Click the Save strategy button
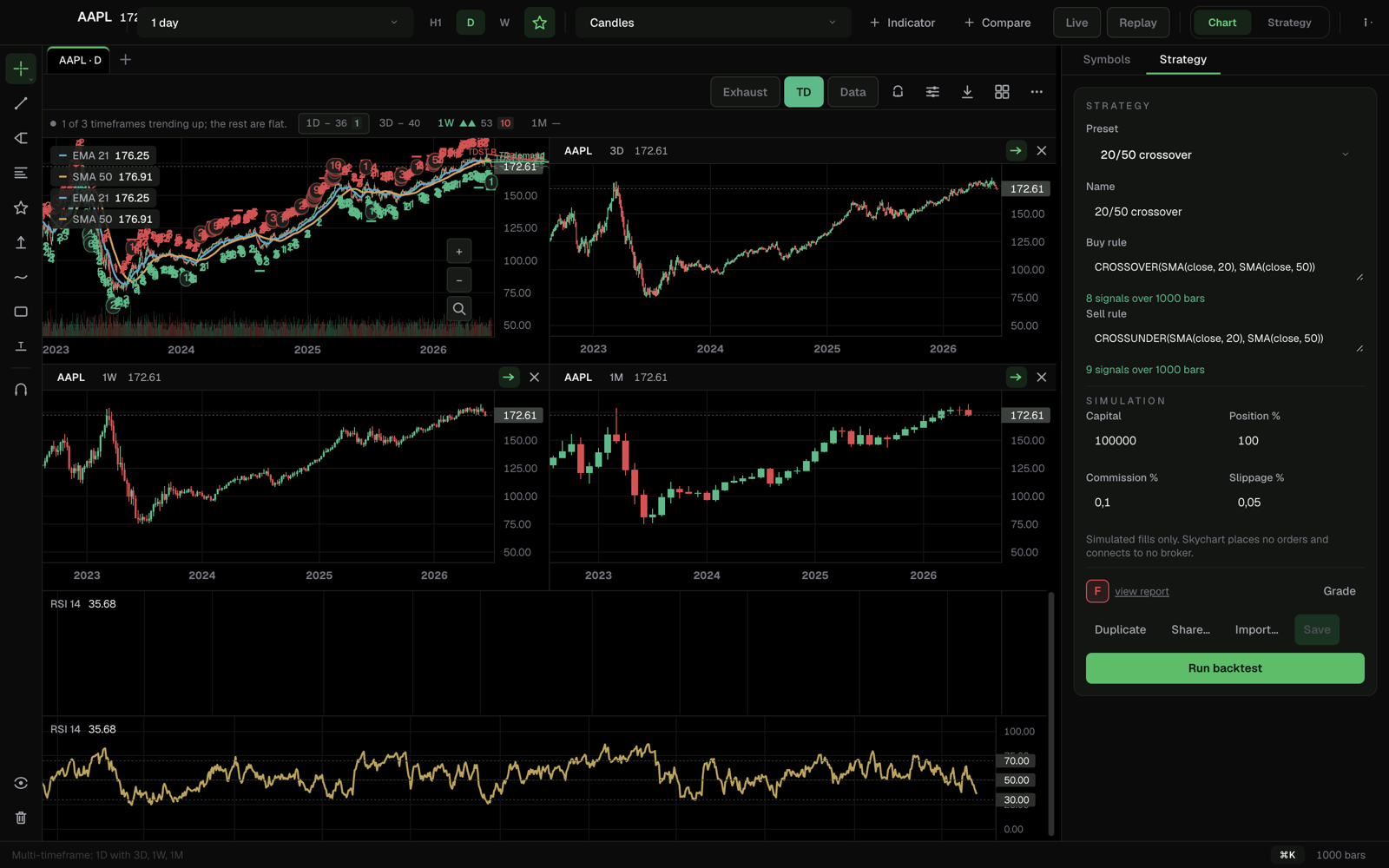 [1317, 630]
